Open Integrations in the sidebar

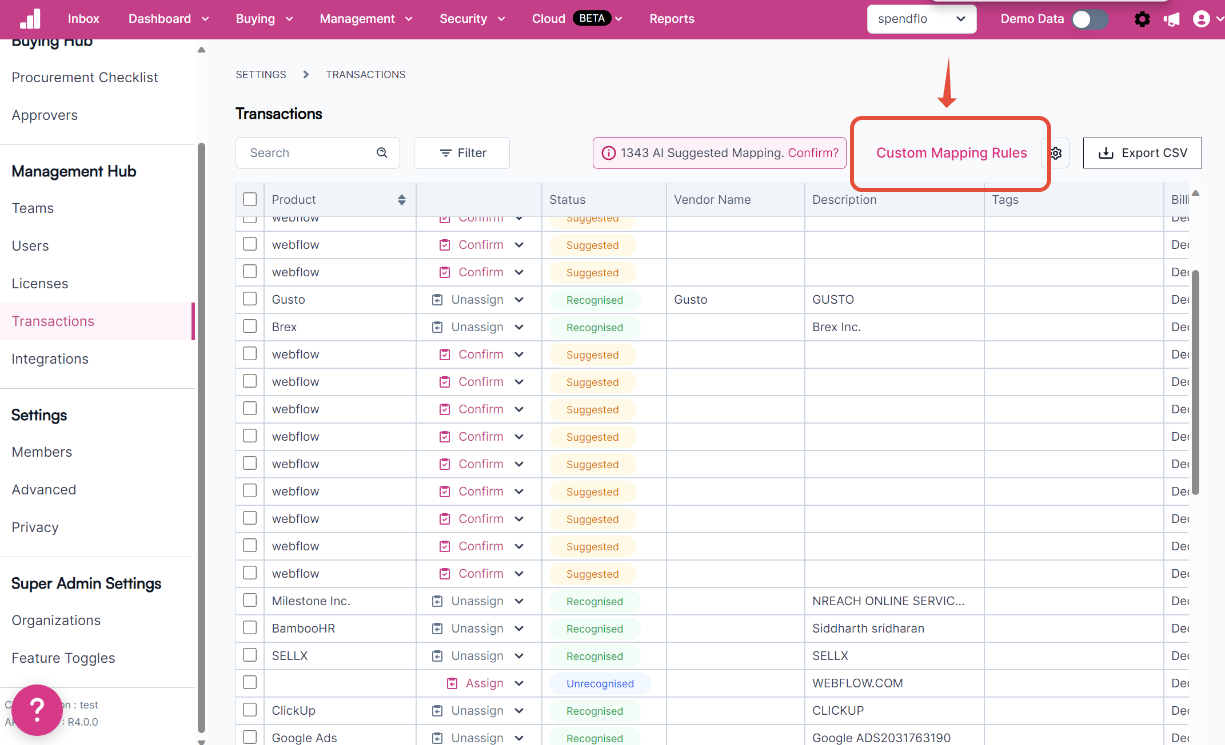tap(50, 359)
